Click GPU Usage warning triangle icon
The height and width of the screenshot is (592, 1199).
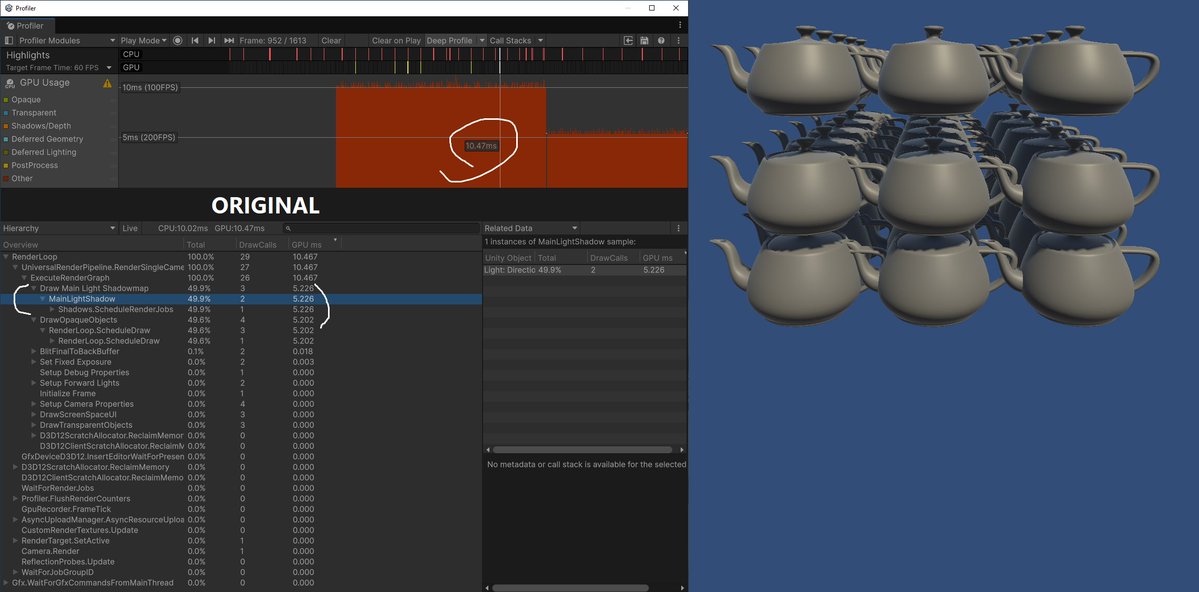107,83
